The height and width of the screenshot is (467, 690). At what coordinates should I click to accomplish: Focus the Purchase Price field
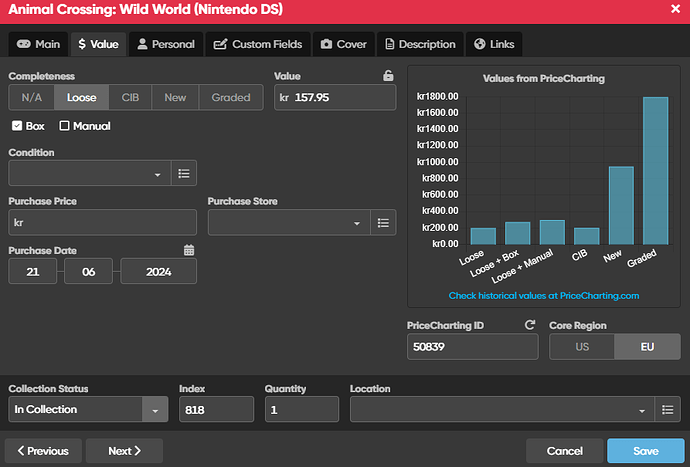pyautogui.click(x=103, y=223)
